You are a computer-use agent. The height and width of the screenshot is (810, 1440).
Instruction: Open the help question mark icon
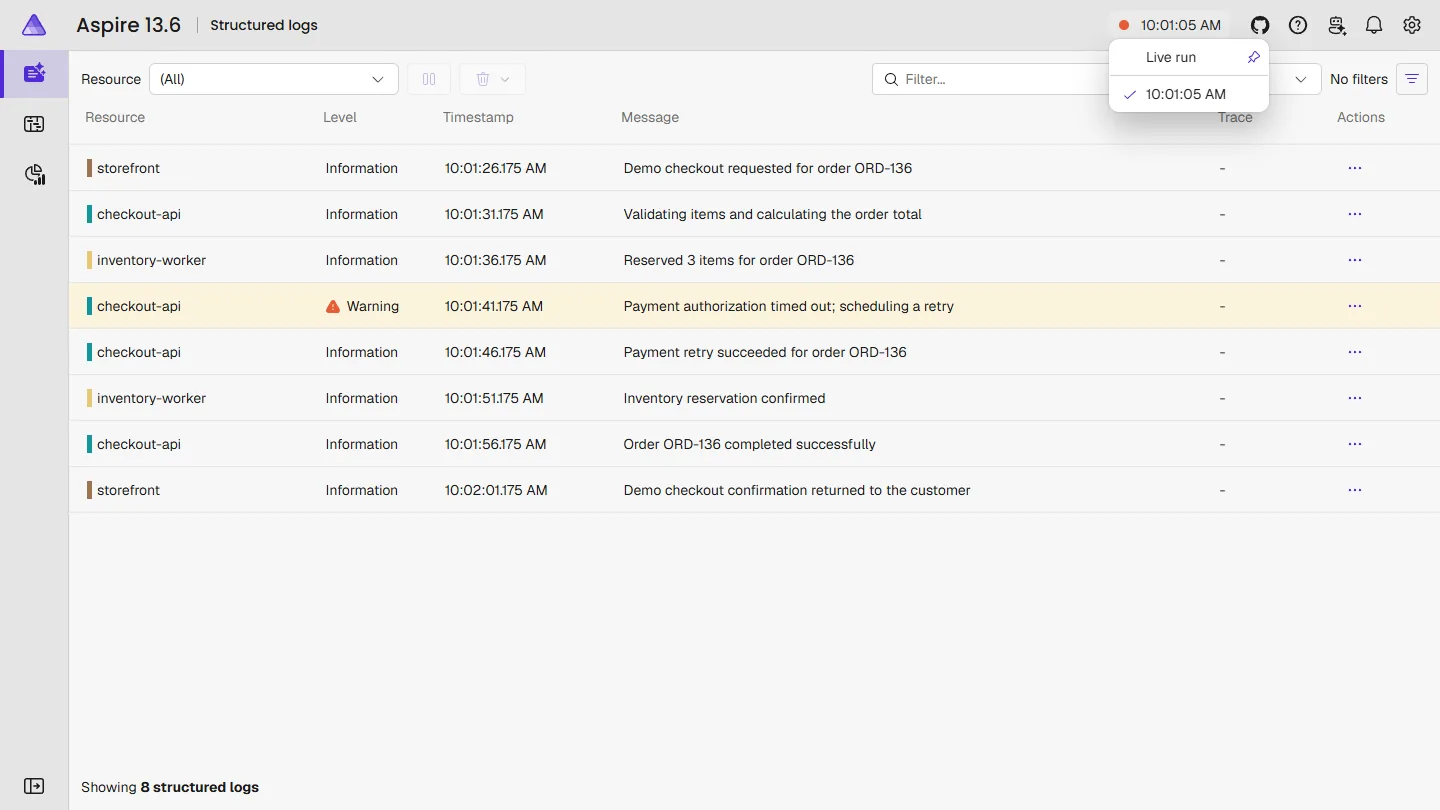point(1298,25)
